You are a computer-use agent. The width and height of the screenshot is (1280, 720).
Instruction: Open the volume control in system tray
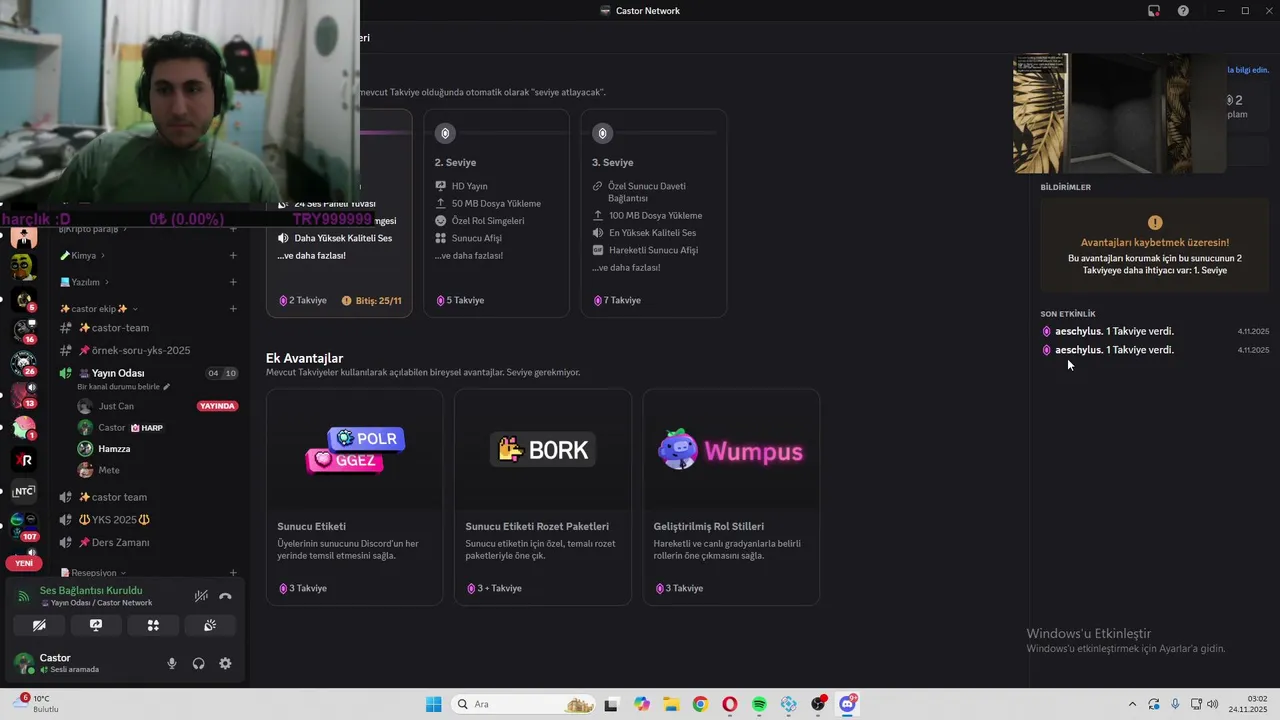pos(1213,704)
